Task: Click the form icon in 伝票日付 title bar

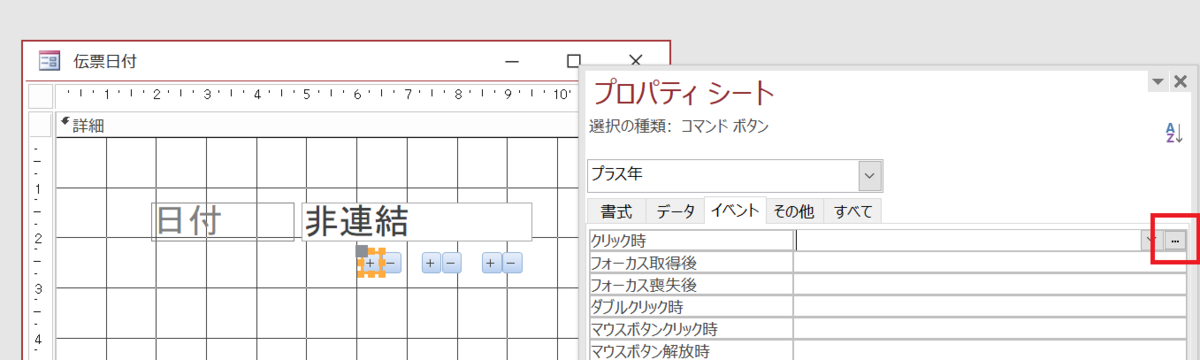Action: click(x=48, y=61)
